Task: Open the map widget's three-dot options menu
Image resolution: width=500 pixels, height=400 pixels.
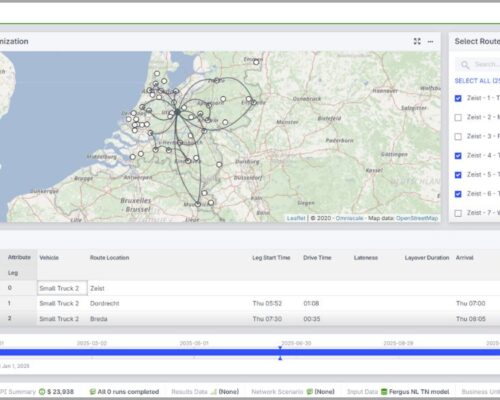Action: coord(430,42)
